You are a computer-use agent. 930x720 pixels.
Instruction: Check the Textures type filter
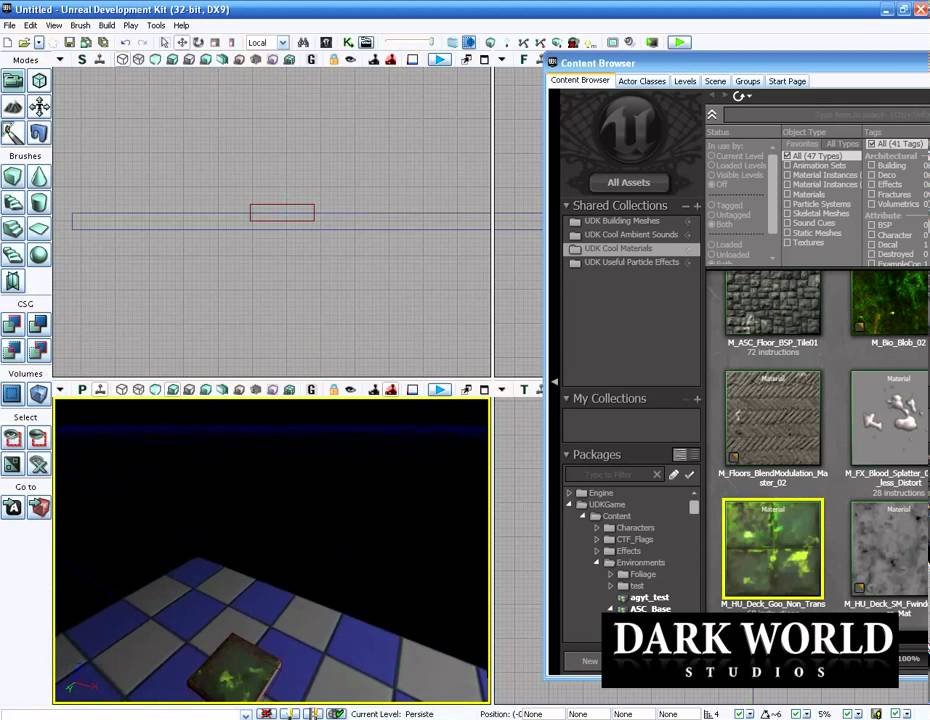(787, 243)
